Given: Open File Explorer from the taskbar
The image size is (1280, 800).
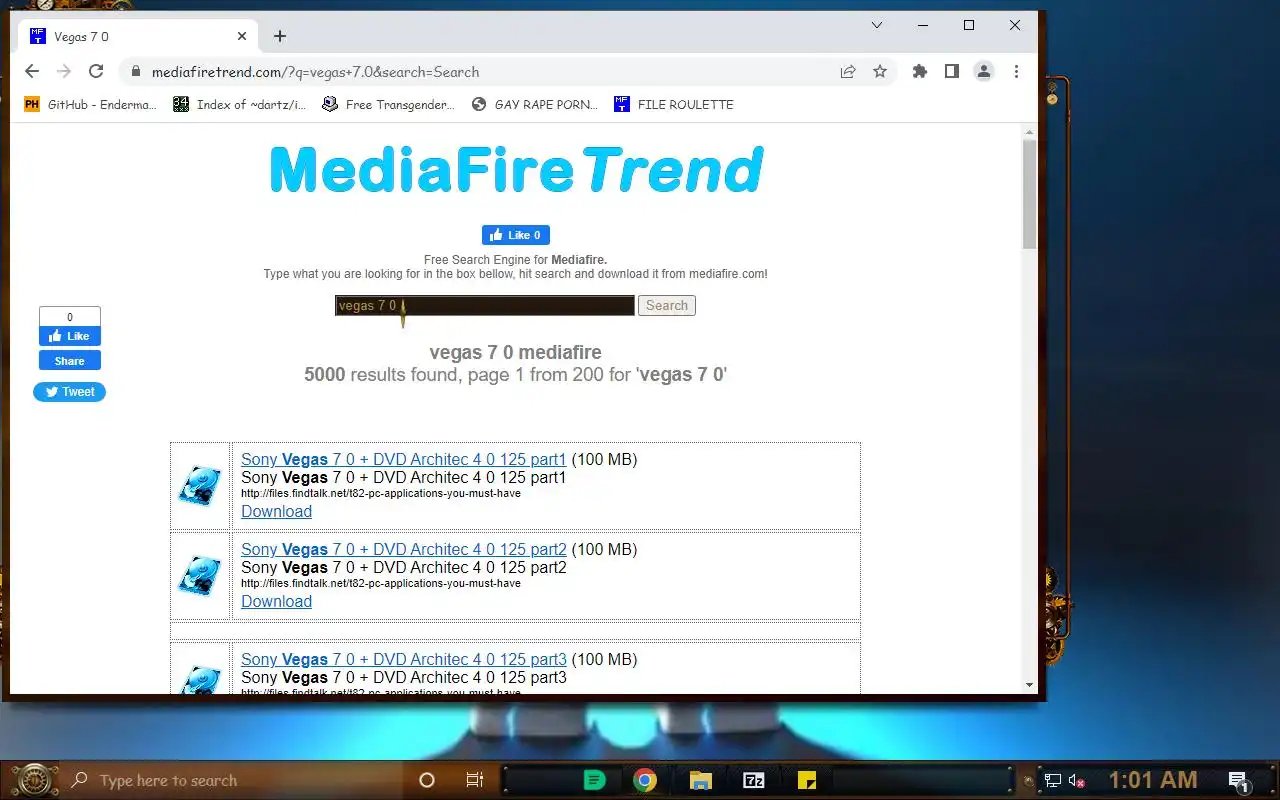Looking at the screenshot, I should [700, 780].
